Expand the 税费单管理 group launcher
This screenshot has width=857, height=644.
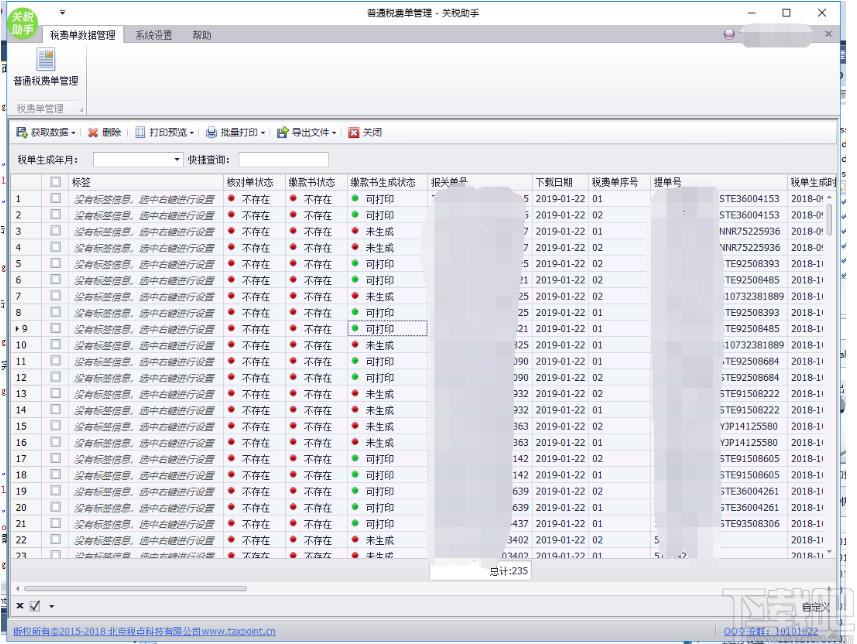point(81,109)
